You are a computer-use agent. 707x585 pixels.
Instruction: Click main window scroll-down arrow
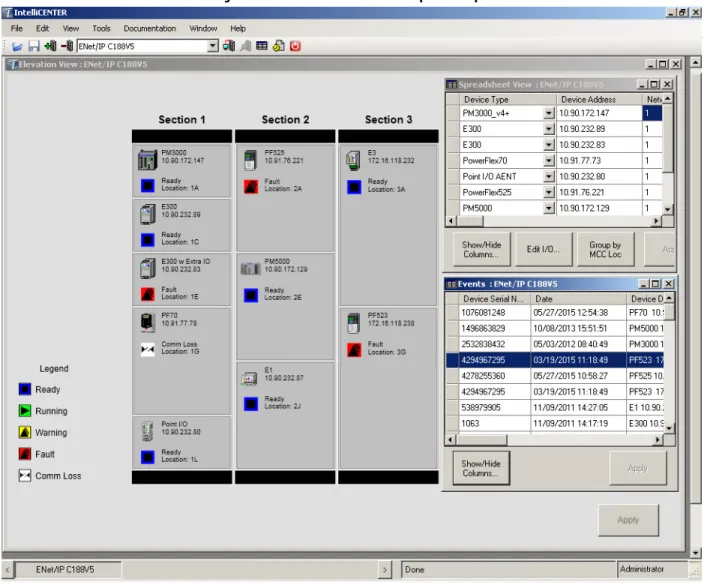(696, 553)
